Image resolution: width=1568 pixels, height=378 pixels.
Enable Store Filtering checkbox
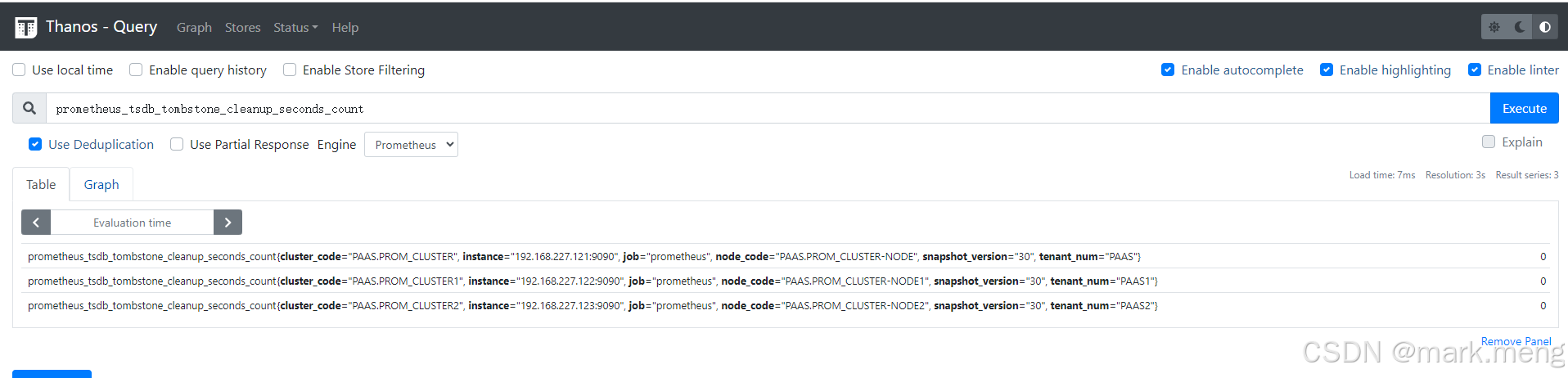(290, 70)
